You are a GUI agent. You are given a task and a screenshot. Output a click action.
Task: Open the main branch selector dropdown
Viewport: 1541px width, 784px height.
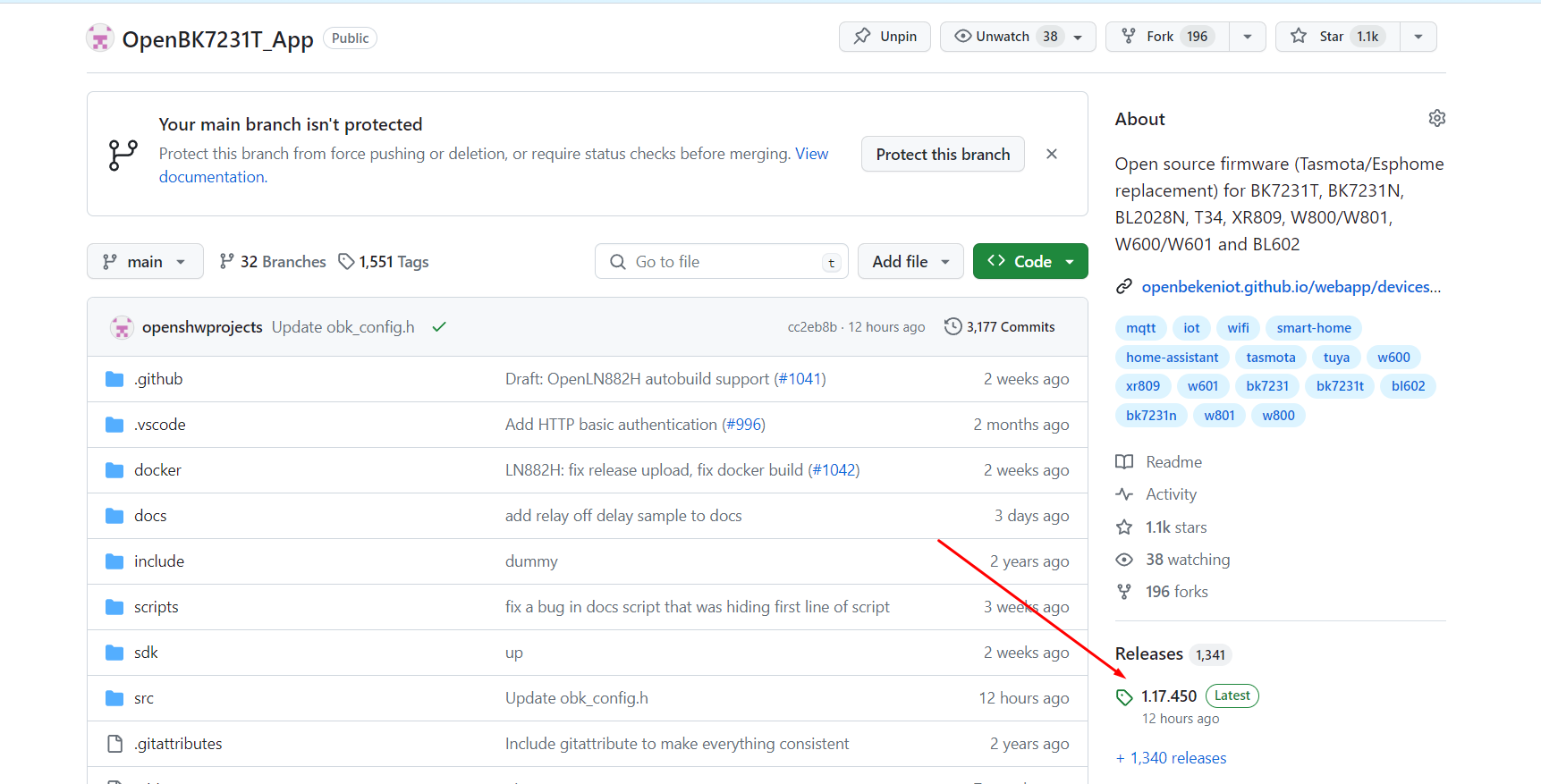[x=145, y=262]
